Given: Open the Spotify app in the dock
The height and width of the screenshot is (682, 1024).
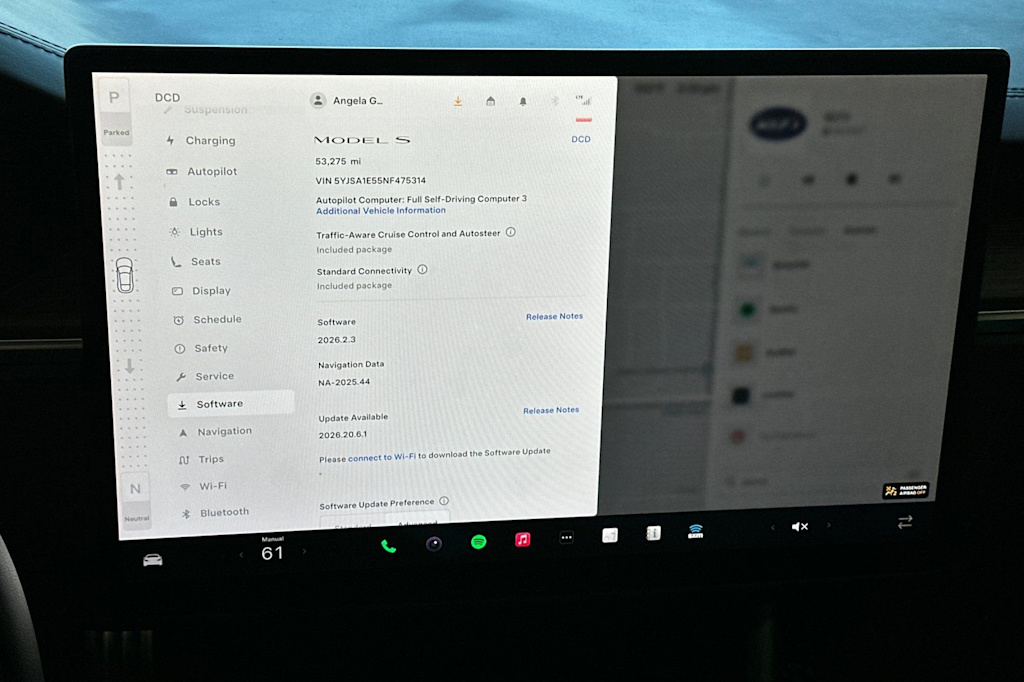Looking at the screenshot, I should point(479,542).
